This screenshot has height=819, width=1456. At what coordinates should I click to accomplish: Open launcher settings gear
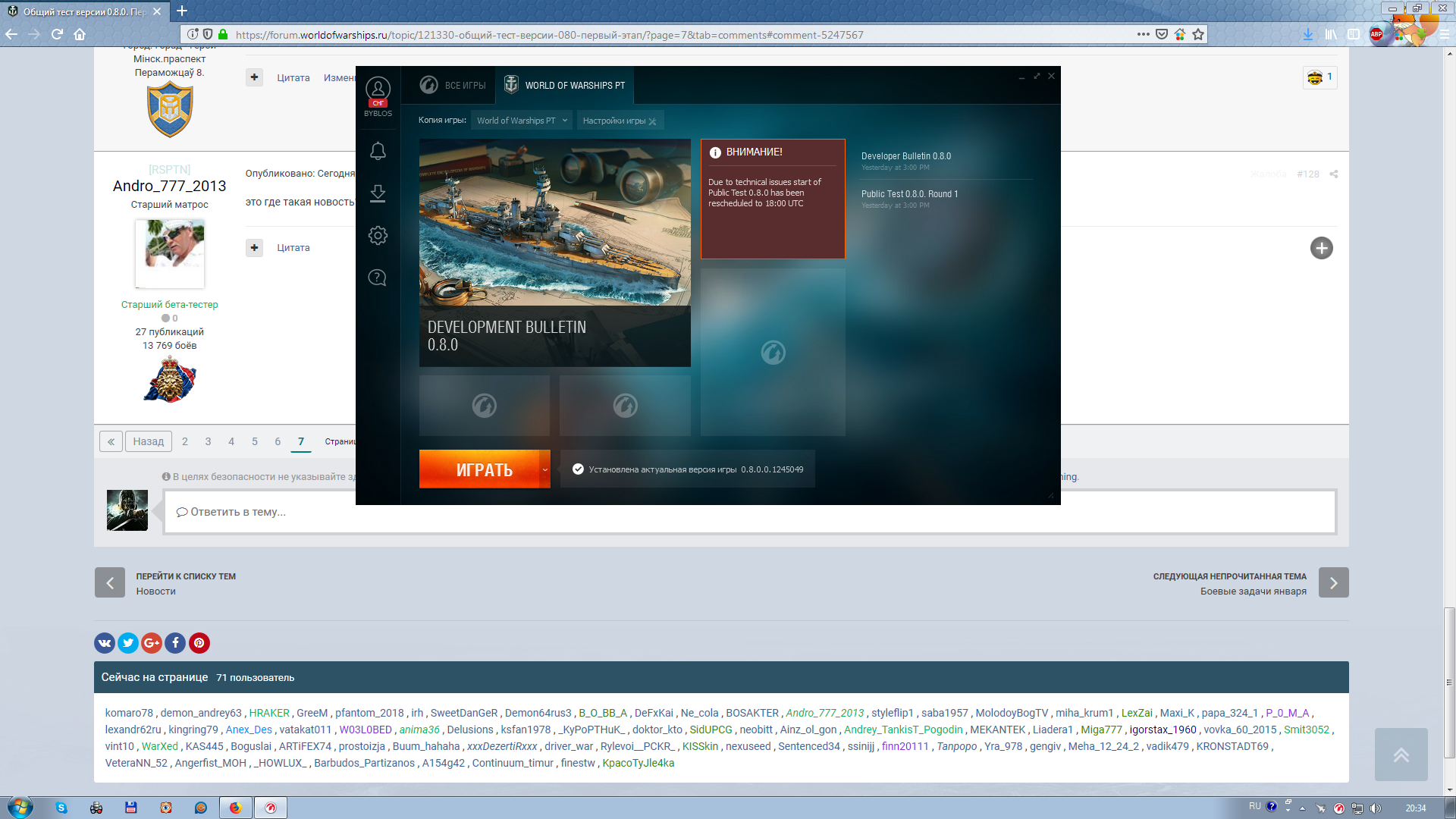pos(378,235)
